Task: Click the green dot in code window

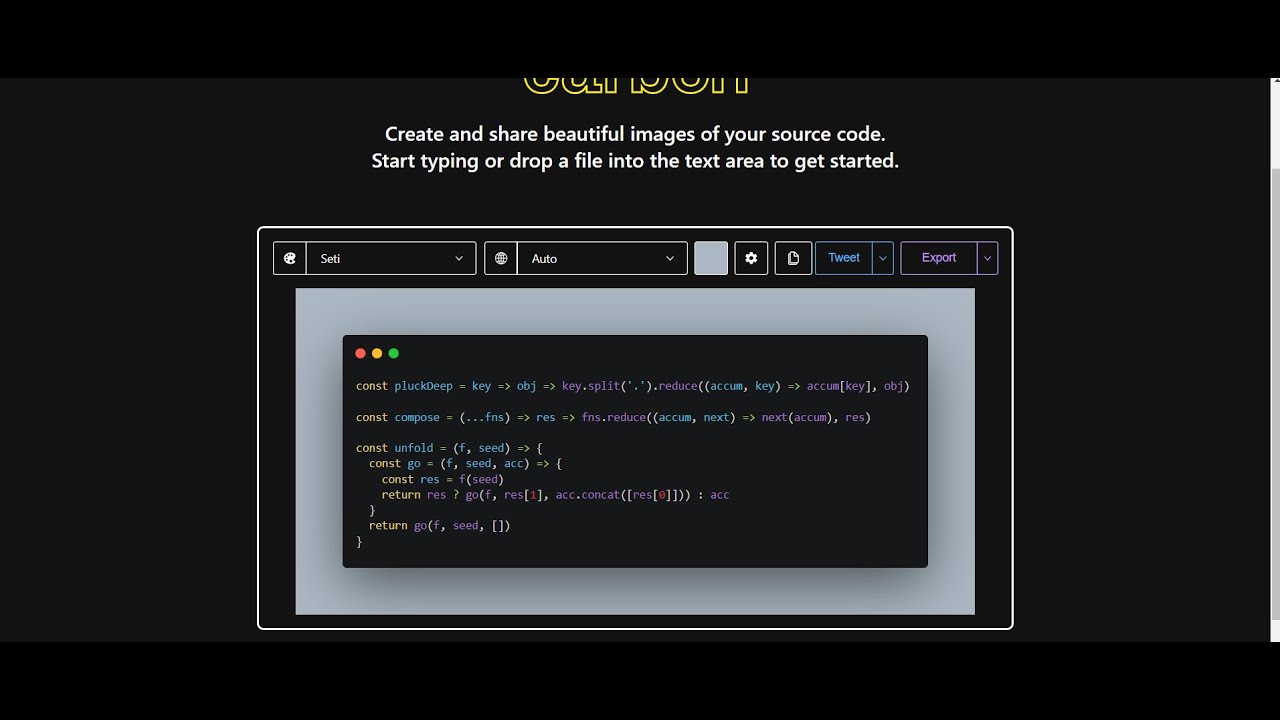Action: (394, 353)
